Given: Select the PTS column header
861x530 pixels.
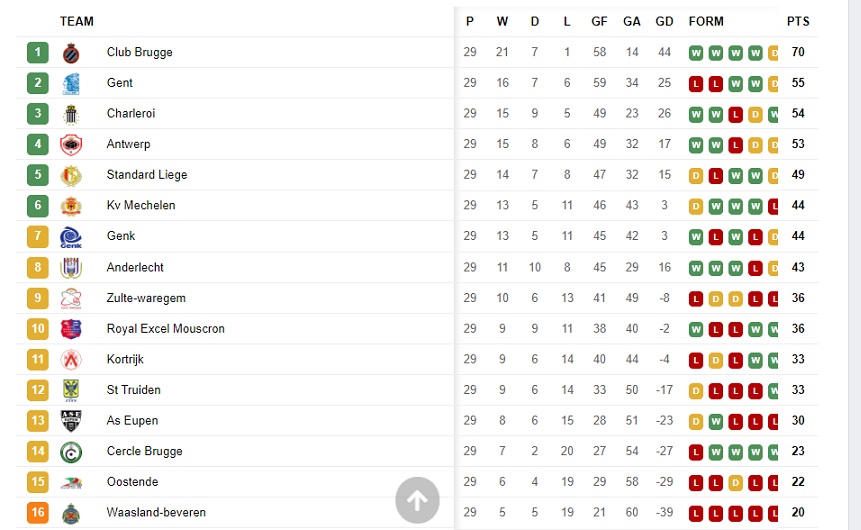Looking at the screenshot, I should (798, 21).
